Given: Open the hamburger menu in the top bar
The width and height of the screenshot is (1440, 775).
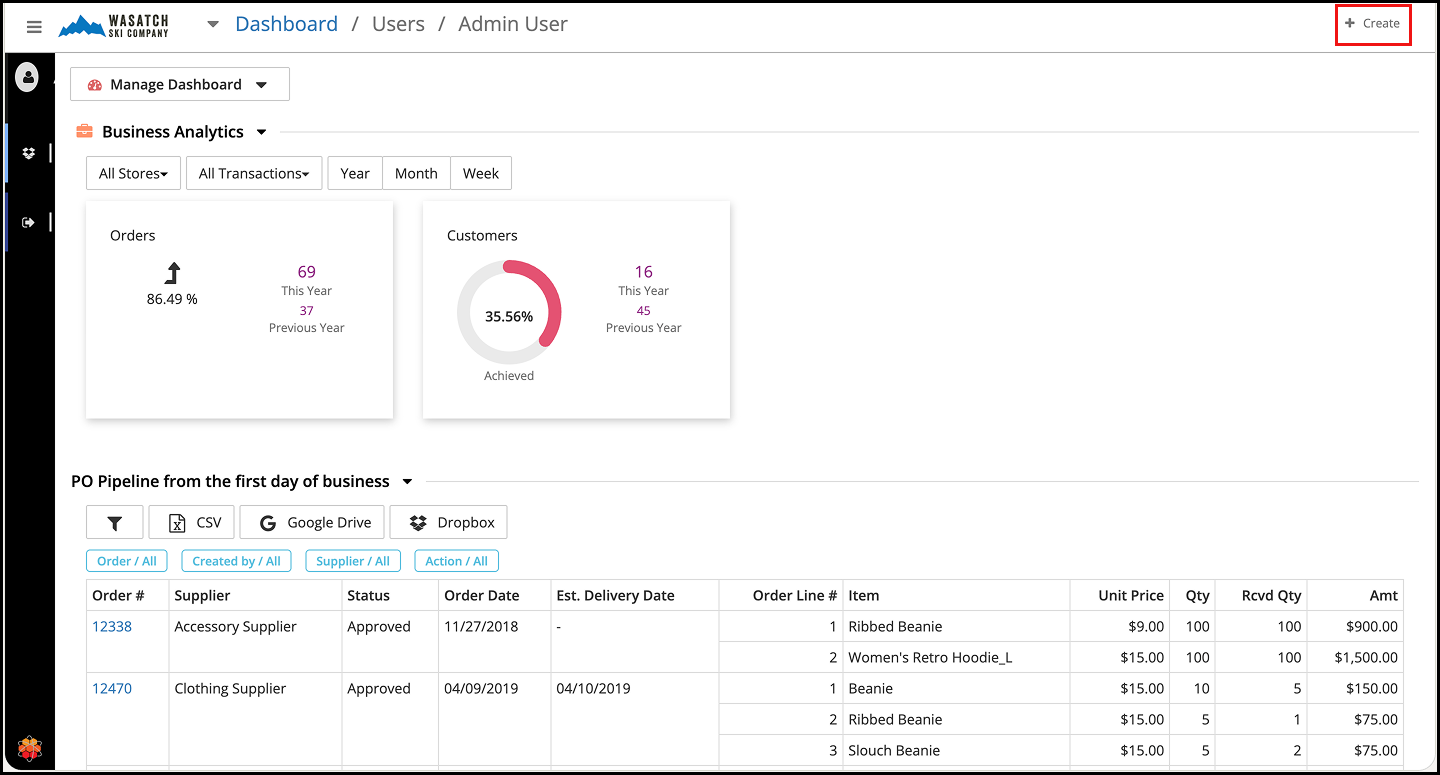Looking at the screenshot, I should point(34,27).
